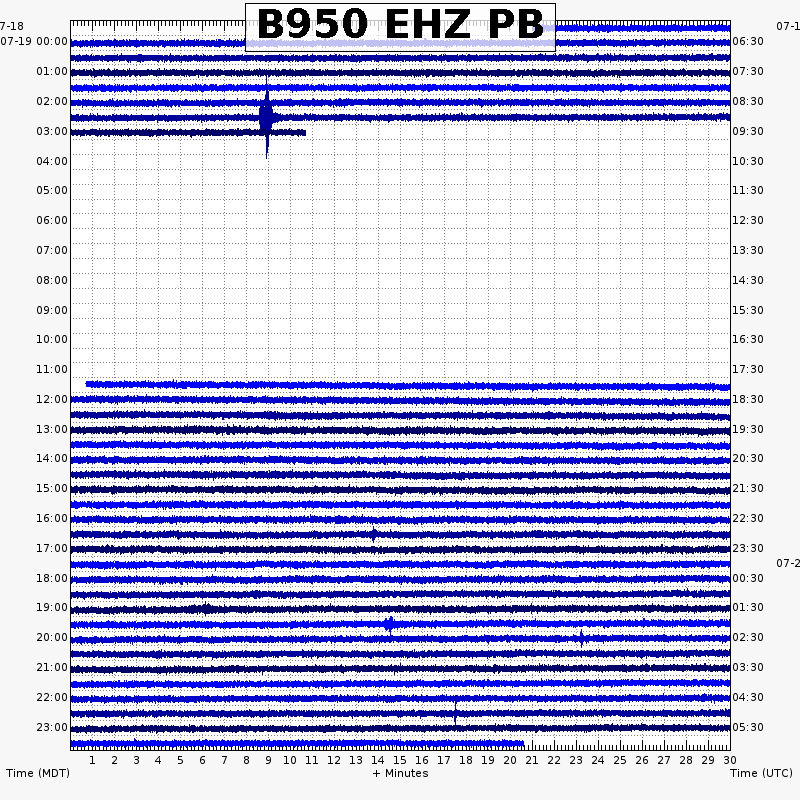Select the 15:00 MDT row label
This screenshot has height=800, width=800.
[x=52, y=488]
